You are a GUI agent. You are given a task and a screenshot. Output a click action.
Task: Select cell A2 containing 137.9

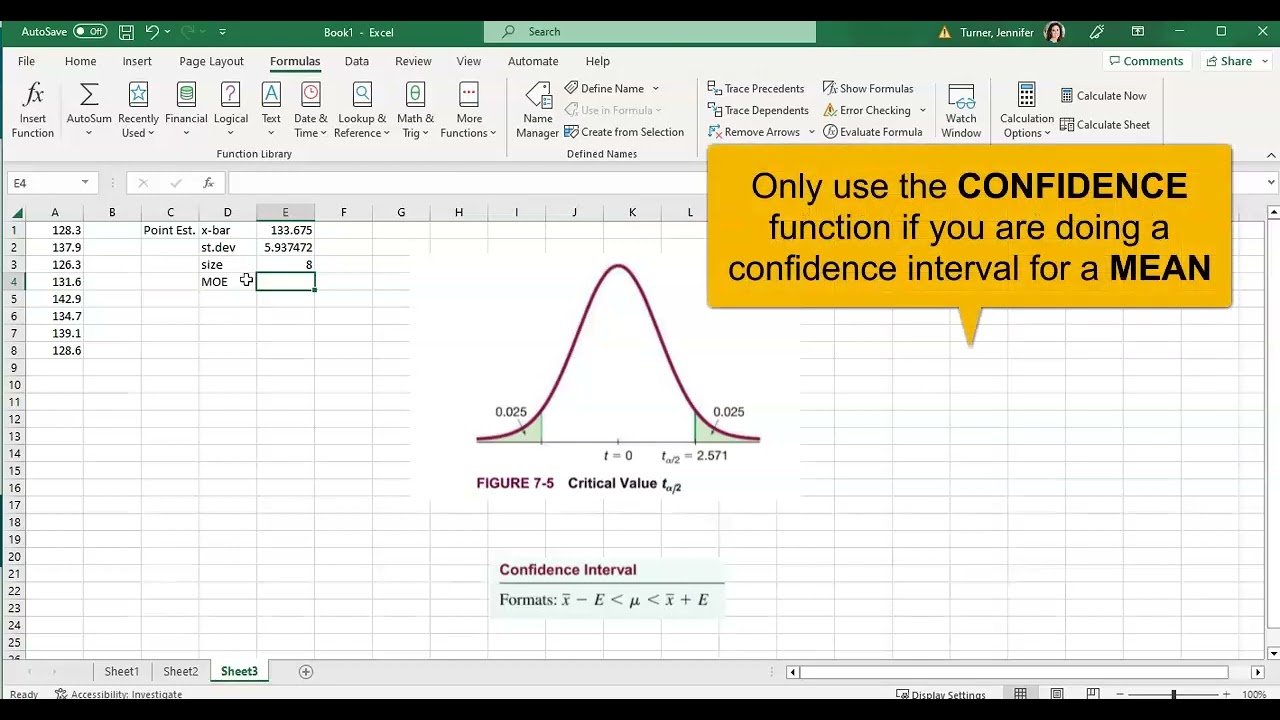point(55,247)
